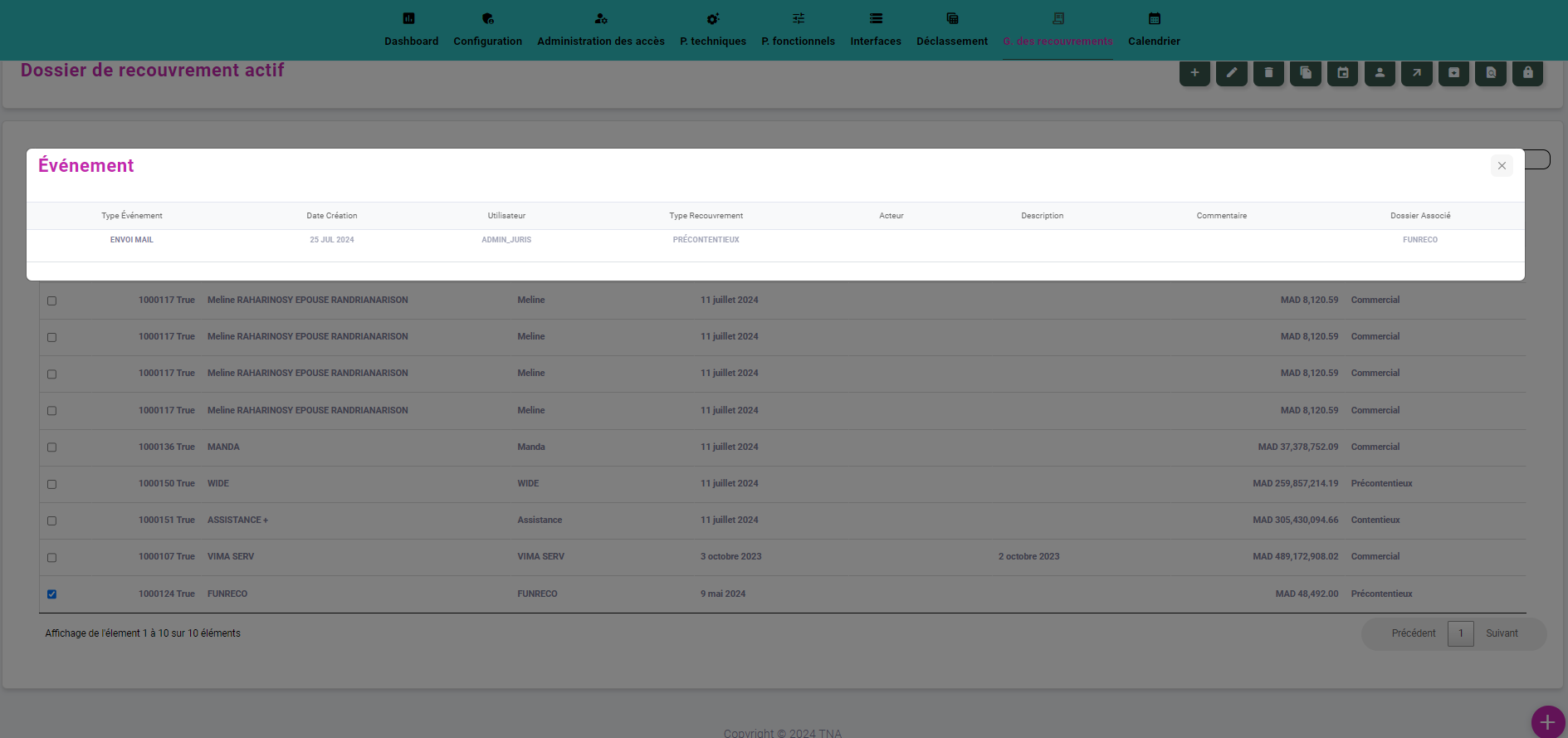Screen dimensions: 1568x738
Task: Tick the VIMA SERV row checkbox
Action: point(52,558)
